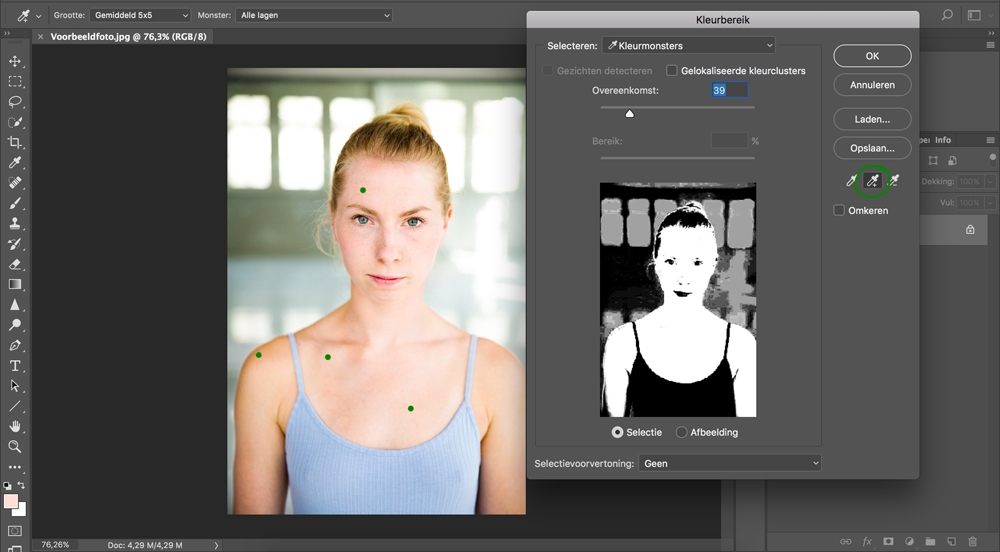This screenshot has height=552, width=1000.
Task: Enable the Omkeren checkbox
Action: (x=840, y=211)
